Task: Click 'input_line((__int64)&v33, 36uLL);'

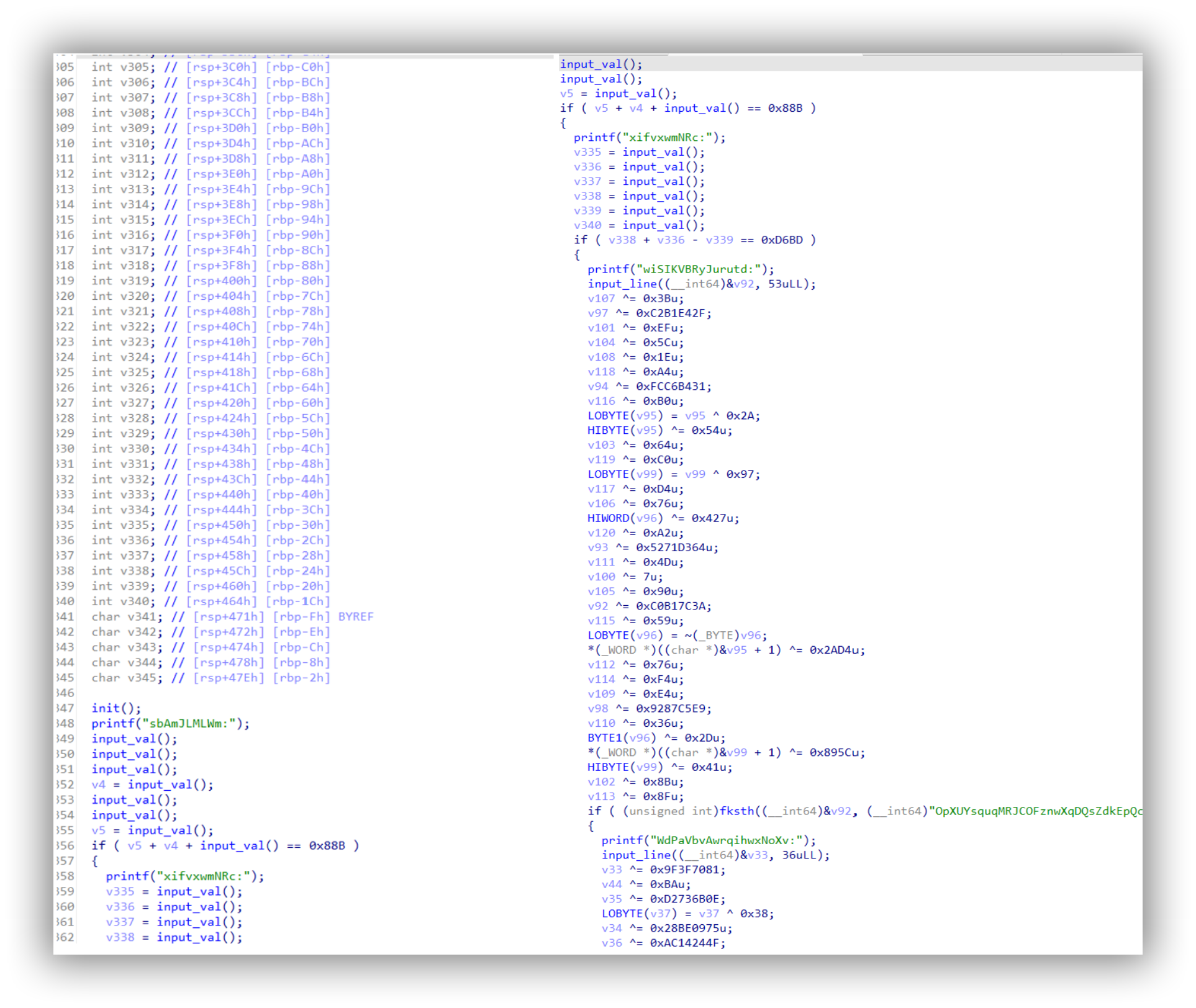Action: pyautogui.click(x=716, y=855)
